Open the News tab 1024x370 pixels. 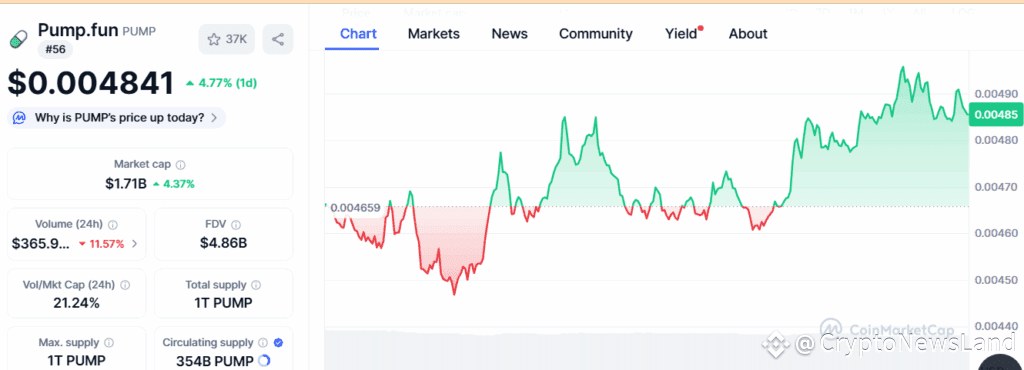[x=509, y=34]
